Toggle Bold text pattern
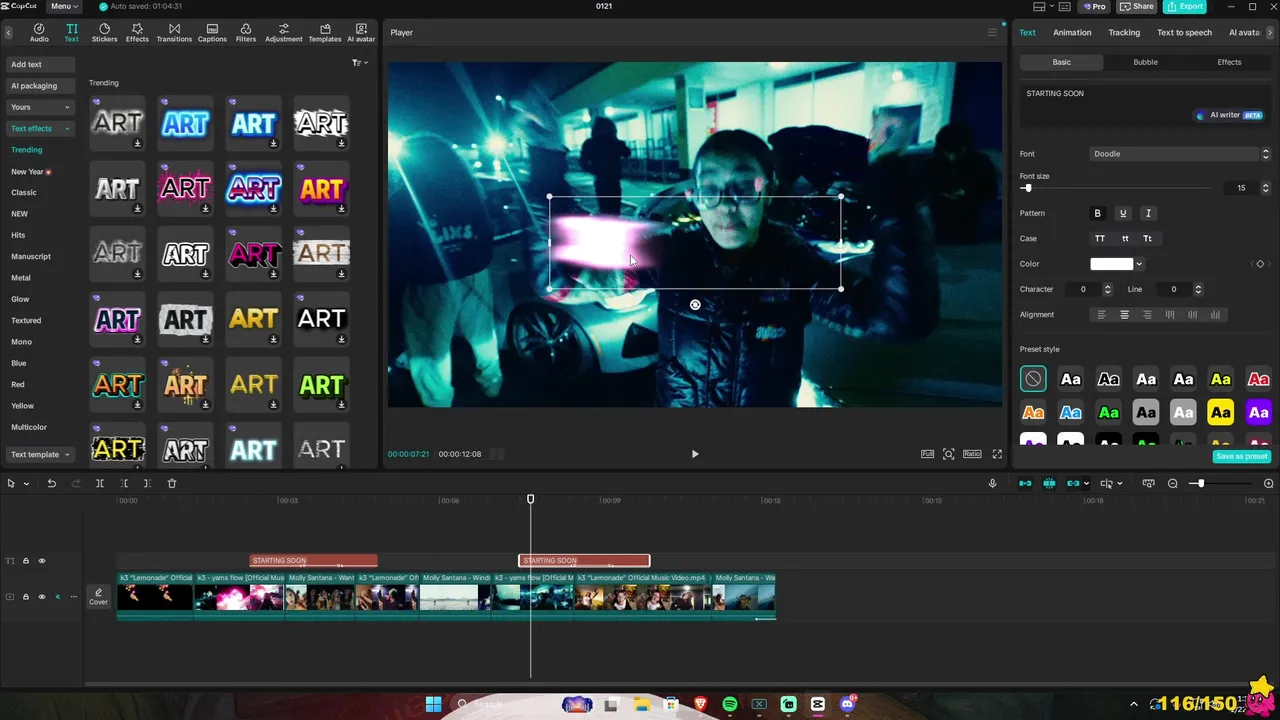The height and width of the screenshot is (720, 1280). click(1098, 213)
